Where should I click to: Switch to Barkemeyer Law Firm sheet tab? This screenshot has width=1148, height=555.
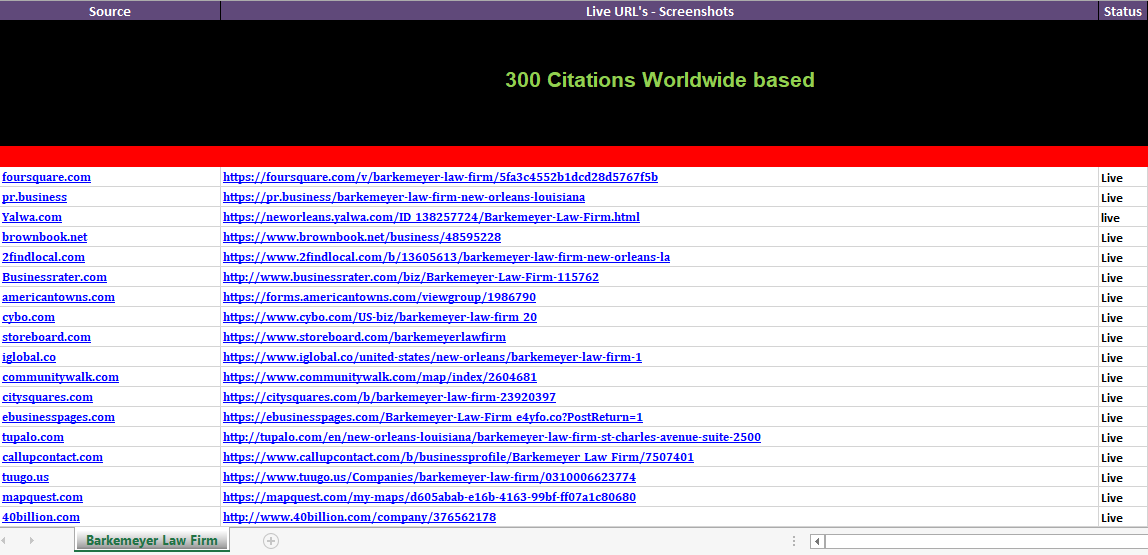point(151,541)
